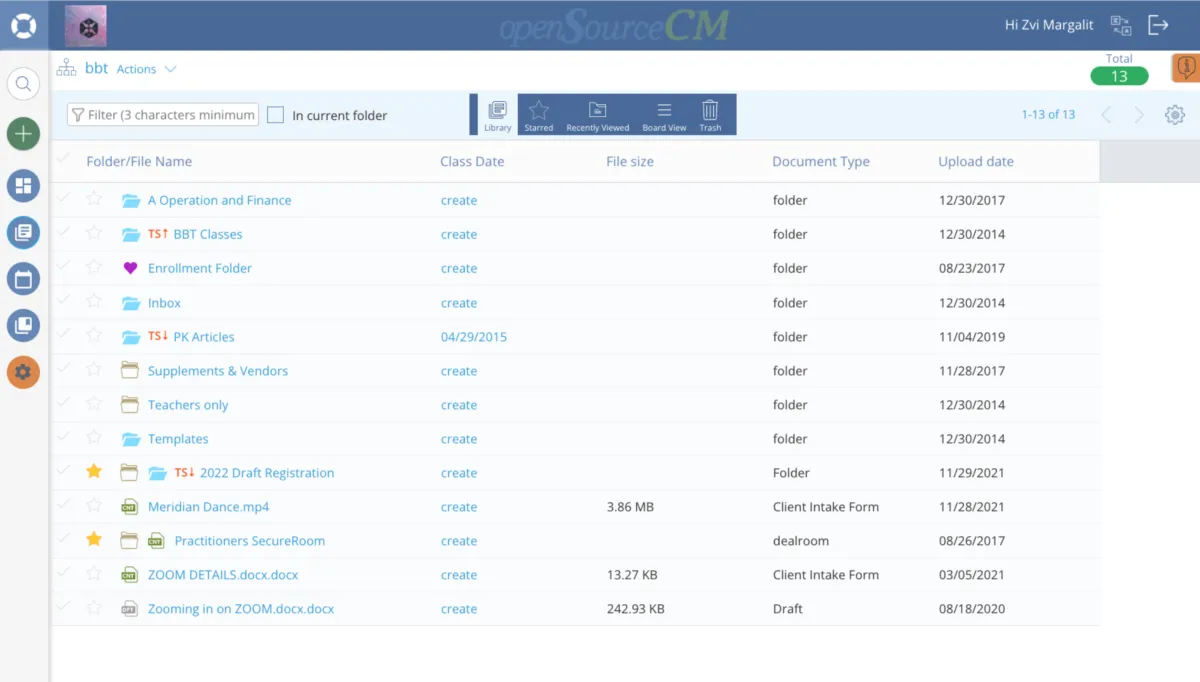This screenshot has width=1200, height=682.
Task: Click the 04/29/2015 class date for PK Articles
Action: (x=474, y=337)
